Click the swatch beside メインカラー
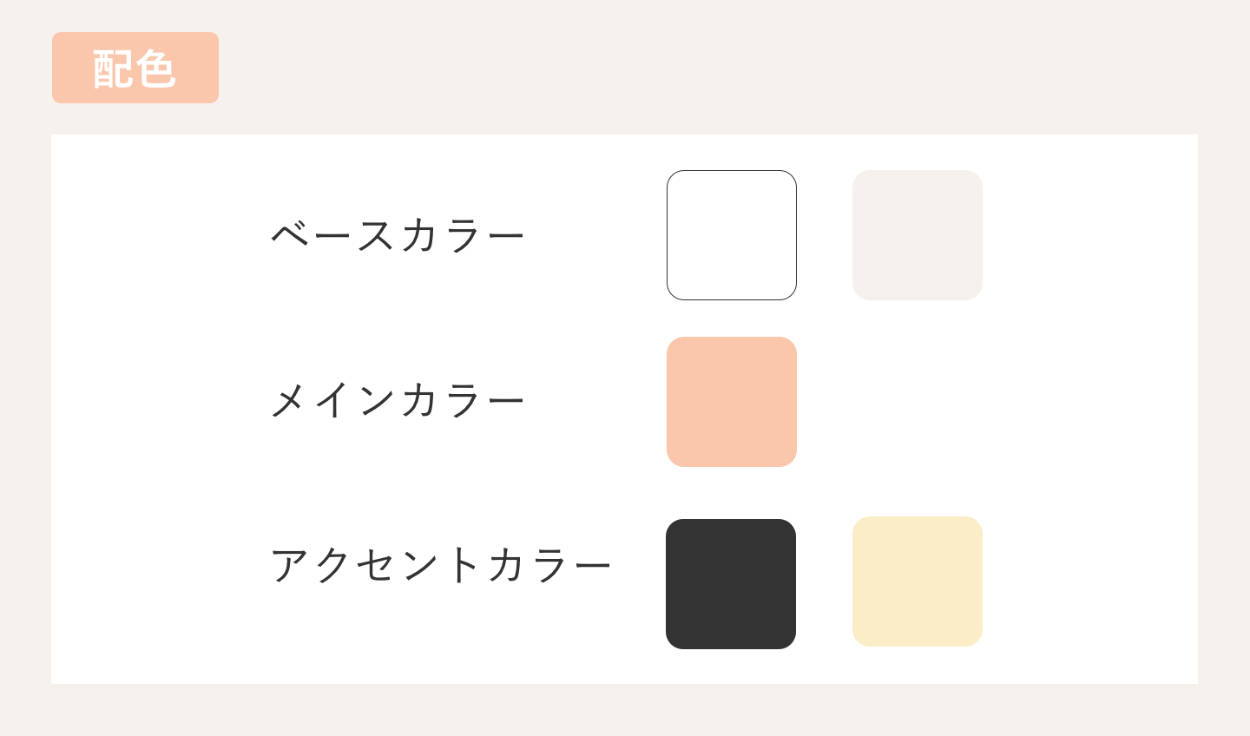The image size is (1250, 736). pos(731,402)
